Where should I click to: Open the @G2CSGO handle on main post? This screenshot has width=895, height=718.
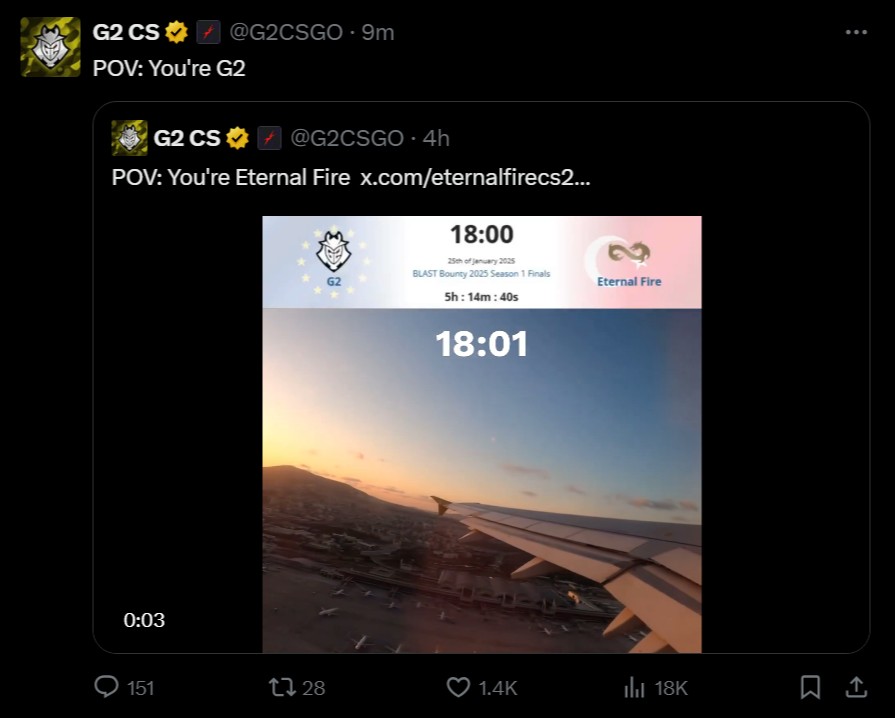pos(286,32)
